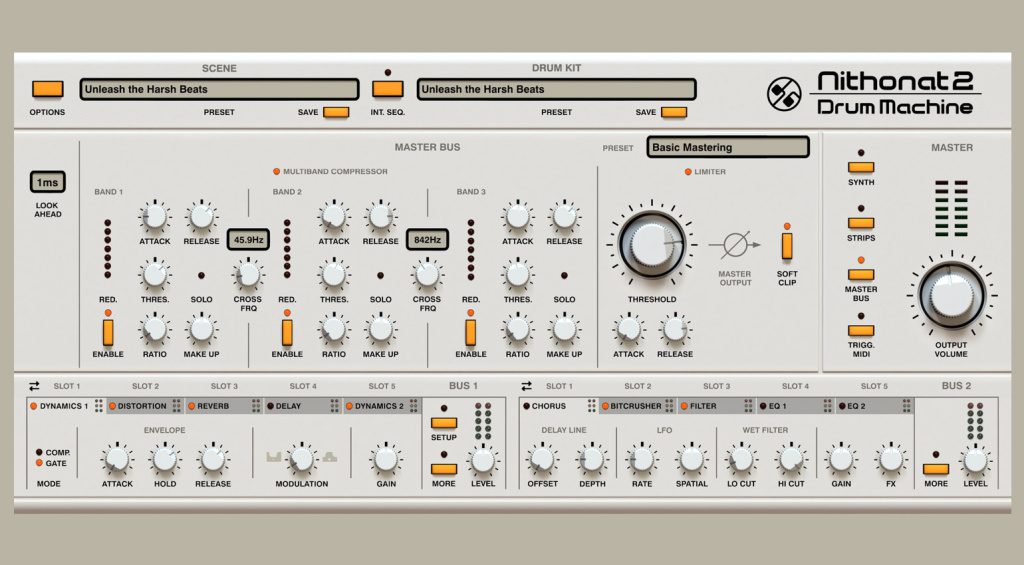This screenshot has width=1024, height=565.
Task: Select right modulation shape icon
Action: (x=330, y=457)
